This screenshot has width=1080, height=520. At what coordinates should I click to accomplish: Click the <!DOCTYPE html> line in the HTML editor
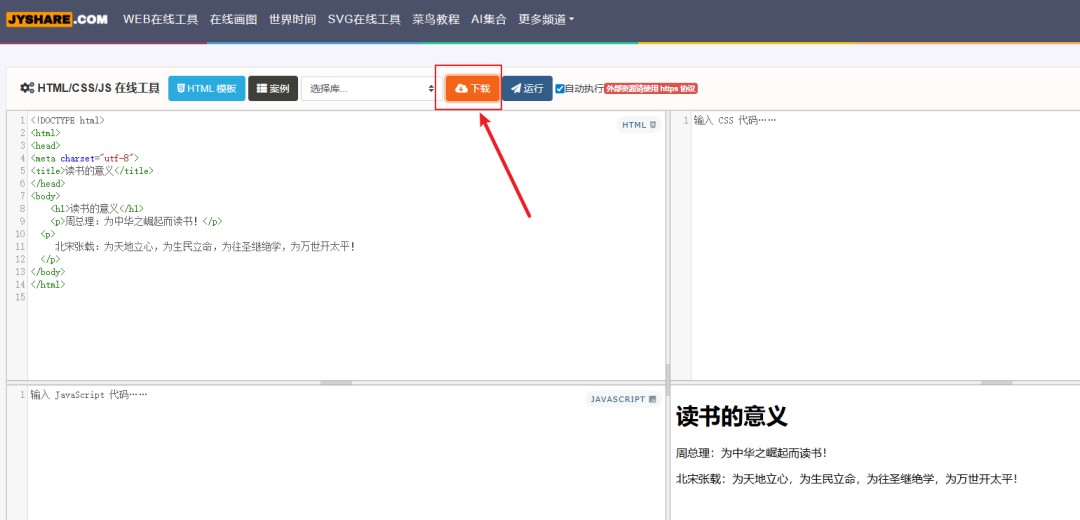click(68, 120)
